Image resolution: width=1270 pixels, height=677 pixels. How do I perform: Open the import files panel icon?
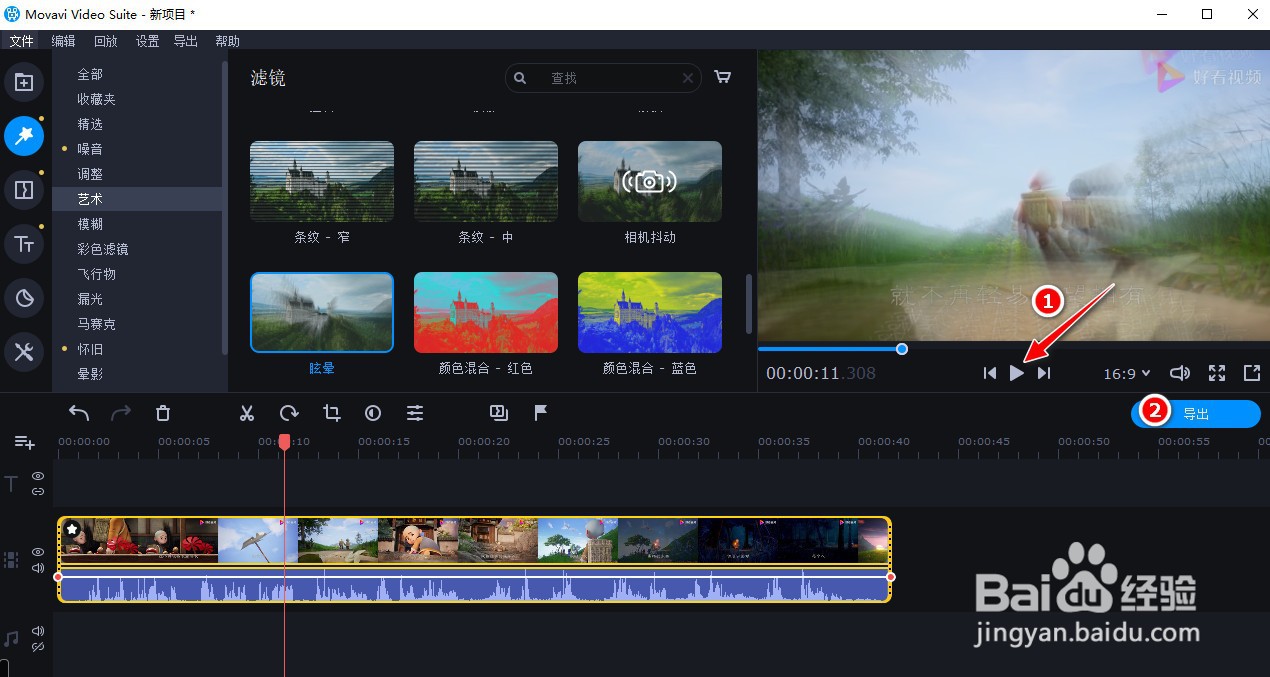[x=24, y=82]
